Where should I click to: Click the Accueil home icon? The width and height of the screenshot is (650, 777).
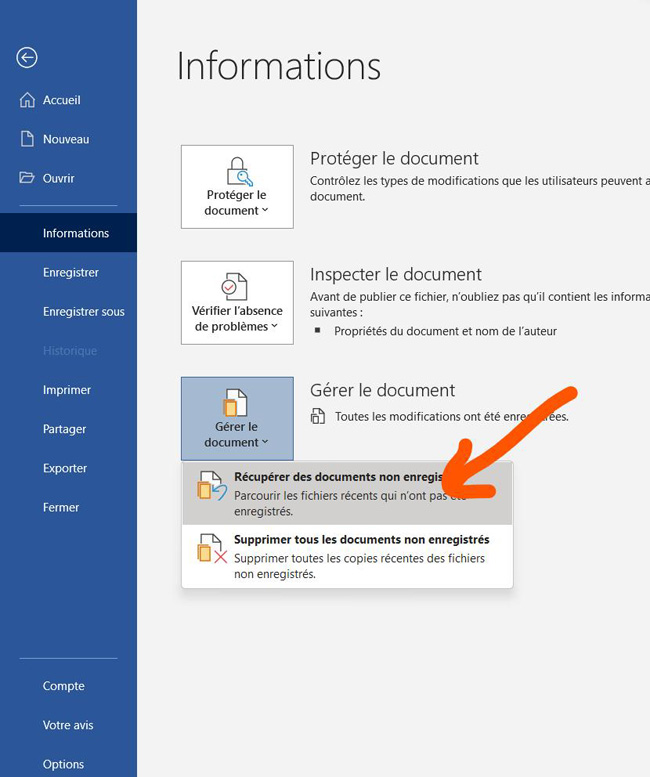click(27, 100)
